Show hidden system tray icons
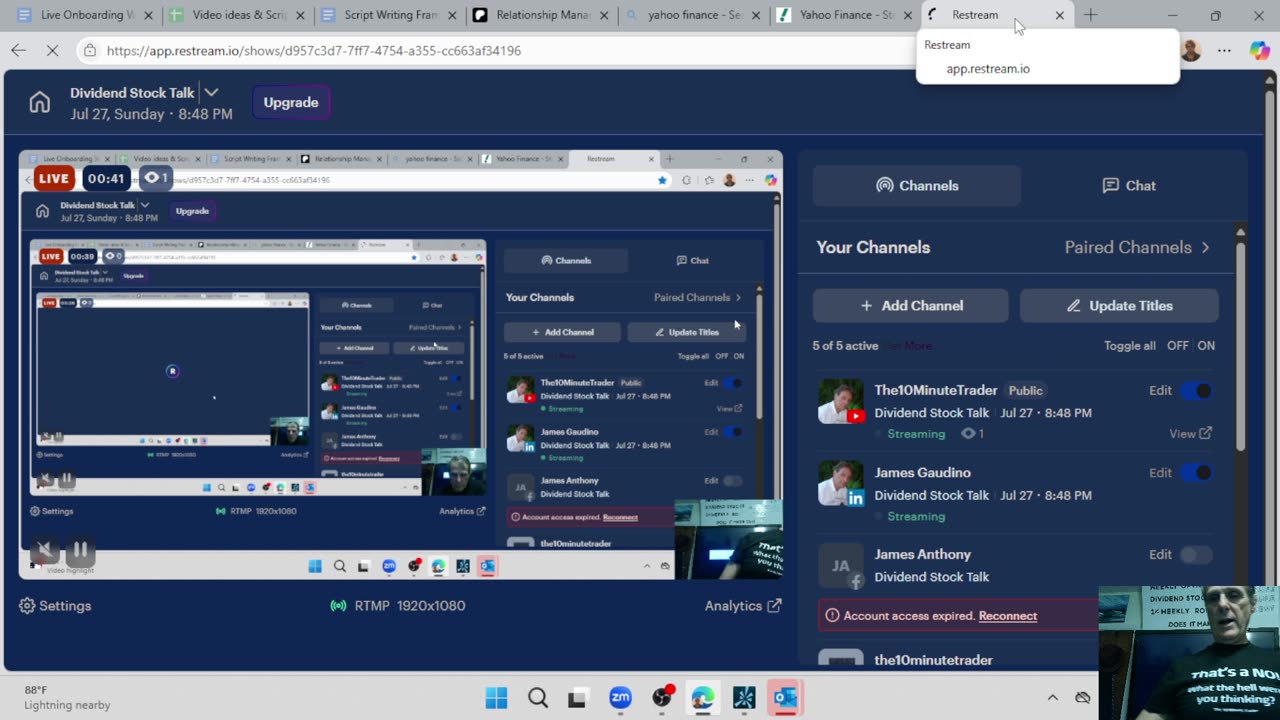This screenshot has width=1280, height=720. (x=1052, y=697)
